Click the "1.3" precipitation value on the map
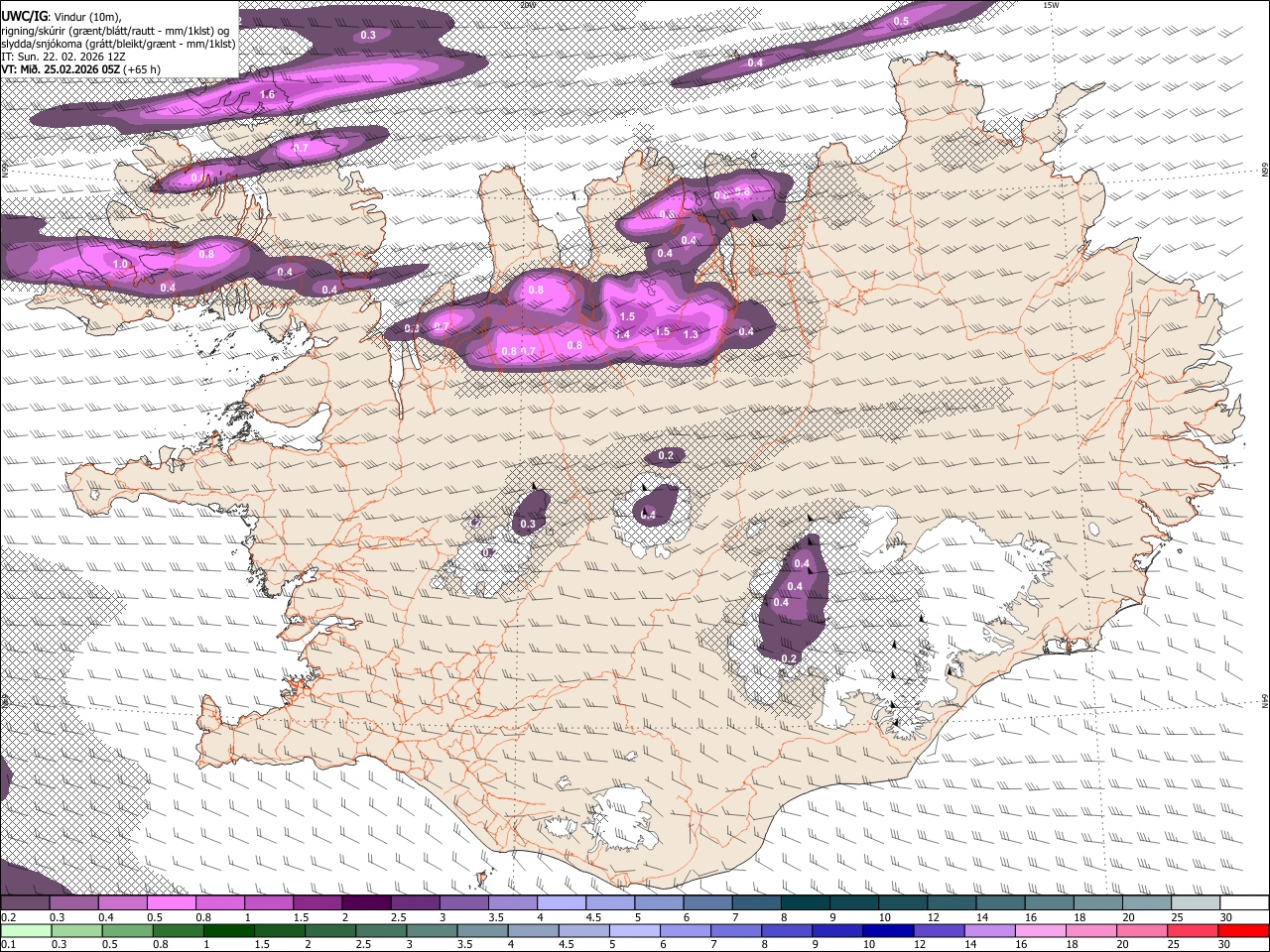 click(x=691, y=335)
